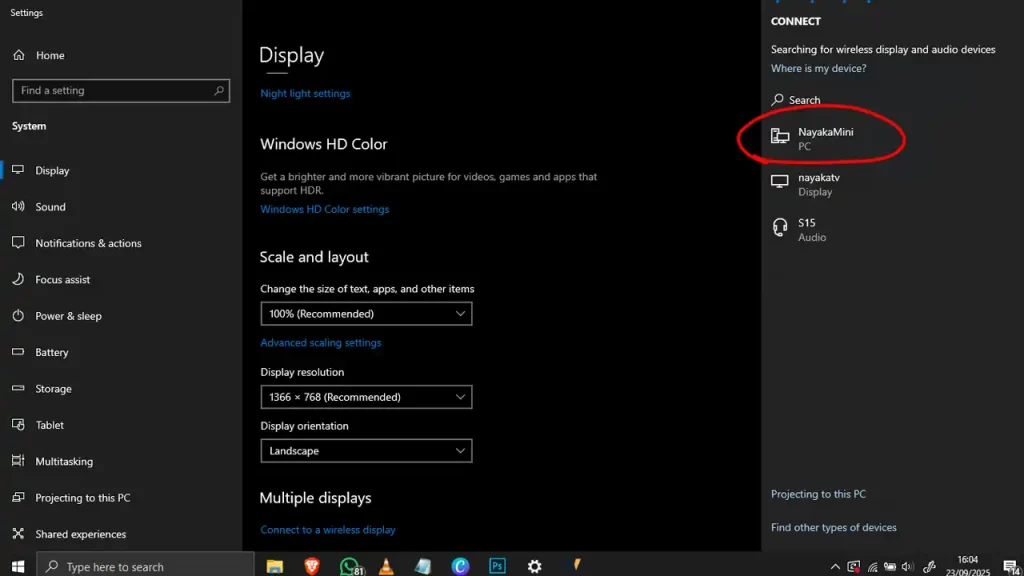Expand the text size scaling dropdown

coord(366,314)
